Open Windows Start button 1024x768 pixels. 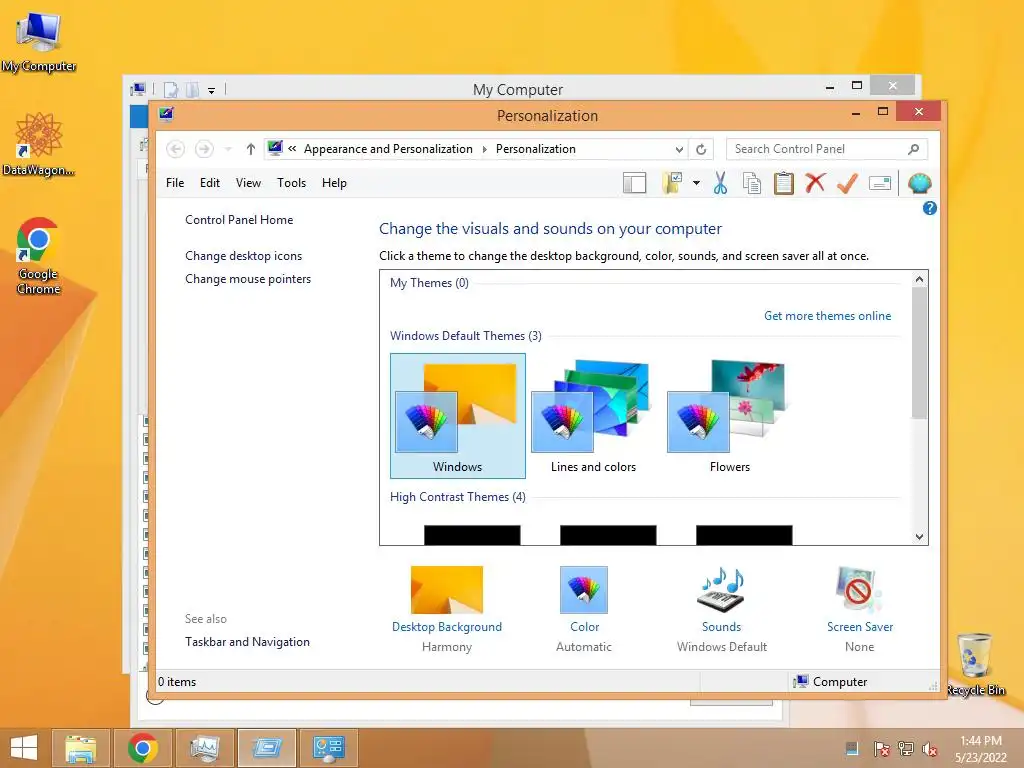click(24, 748)
